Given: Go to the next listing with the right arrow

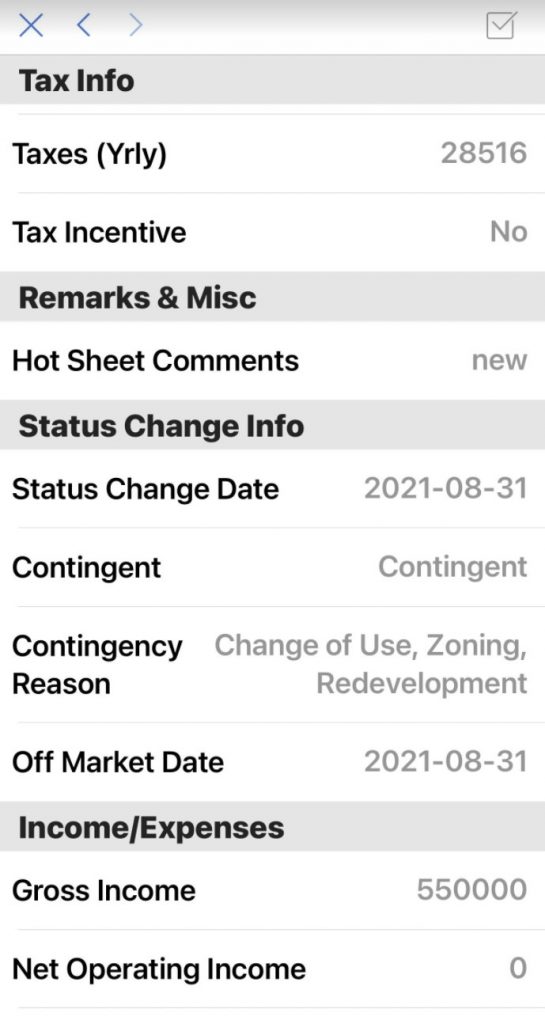Looking at the screenshot, I should pyautogui.click(x=135, y=25).
